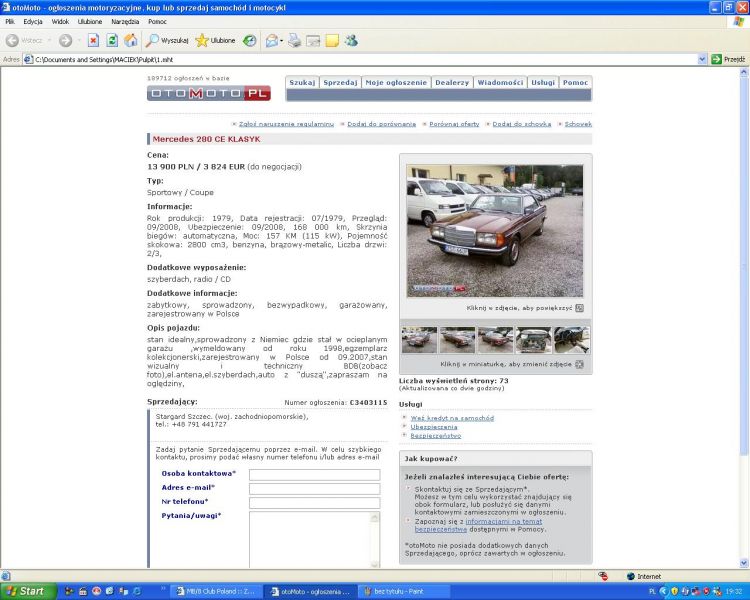750x600 pixels.
Task: Select the interior fifth thumbnail
Action: (x=572, y=340)
